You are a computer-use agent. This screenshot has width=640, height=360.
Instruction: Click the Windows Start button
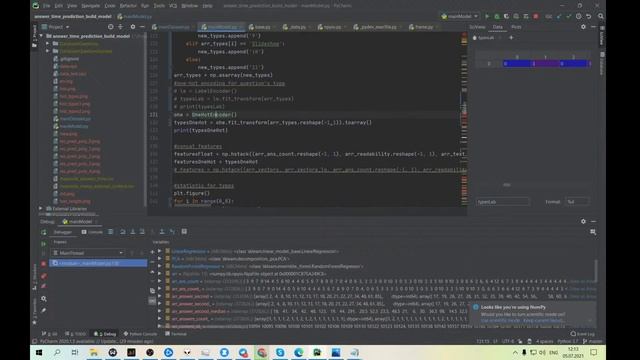tap(39, 352)
